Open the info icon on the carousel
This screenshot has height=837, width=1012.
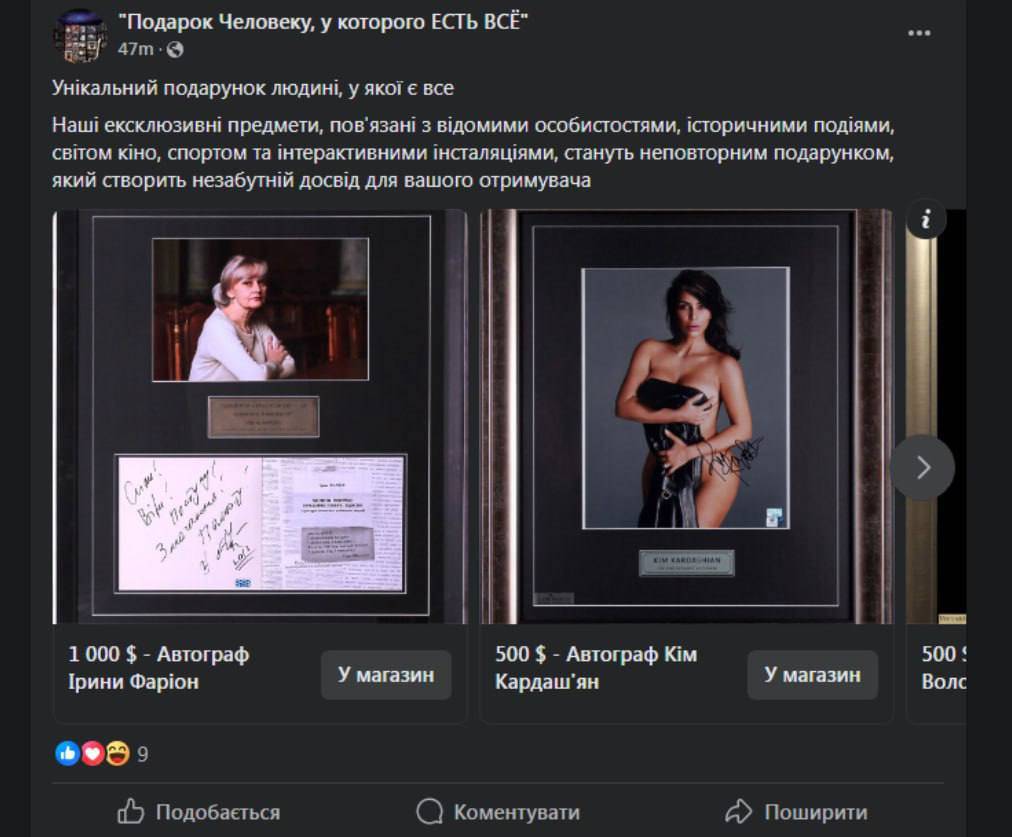pos(926,219)
